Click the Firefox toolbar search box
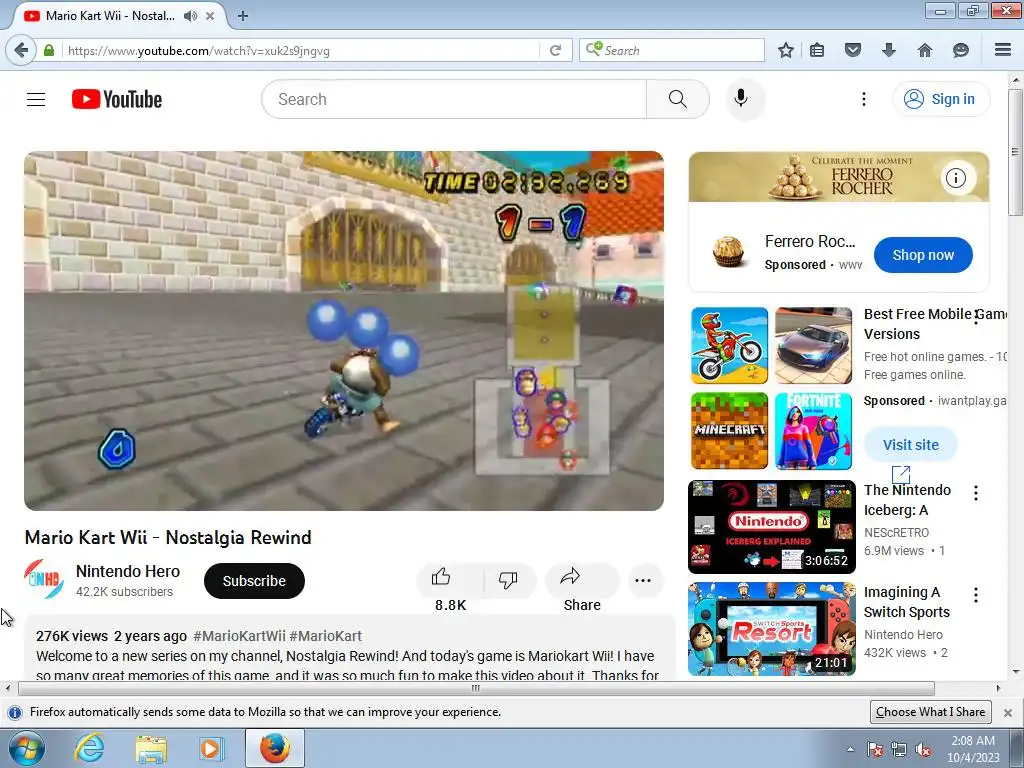The width and height of the screenshot is (1024, 768). (x=671, y=50)
